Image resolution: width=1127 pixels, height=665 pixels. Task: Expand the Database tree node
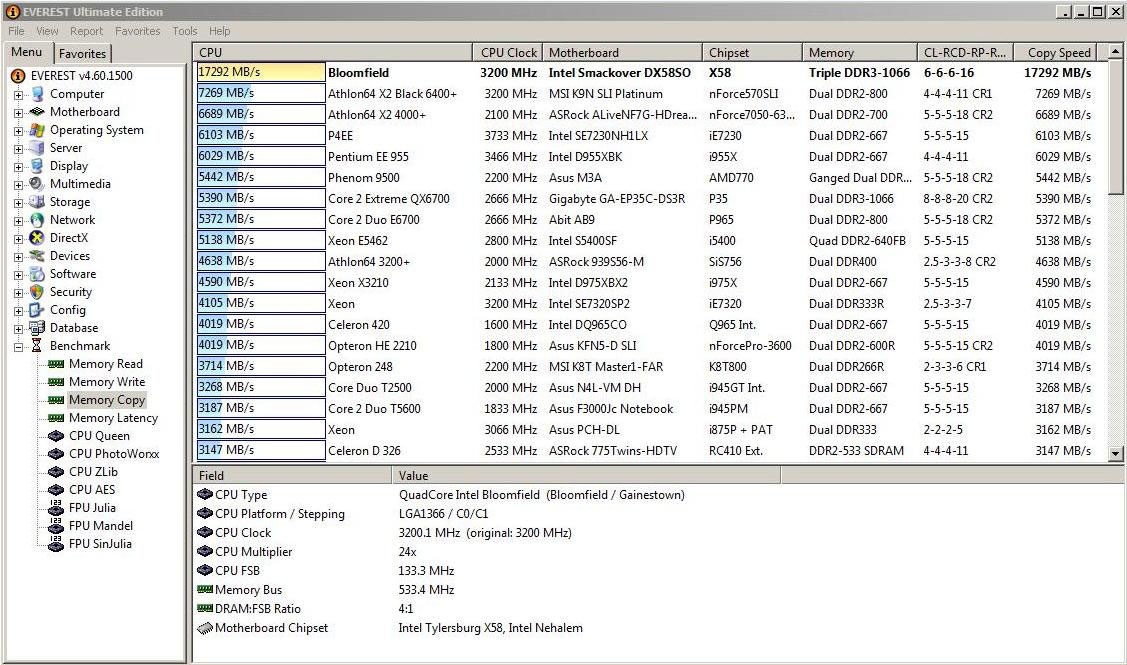tap(18, 329)
